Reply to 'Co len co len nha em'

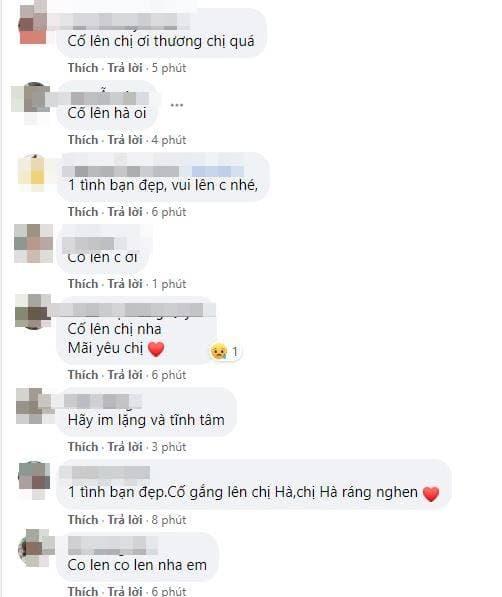tap(125, 591)
